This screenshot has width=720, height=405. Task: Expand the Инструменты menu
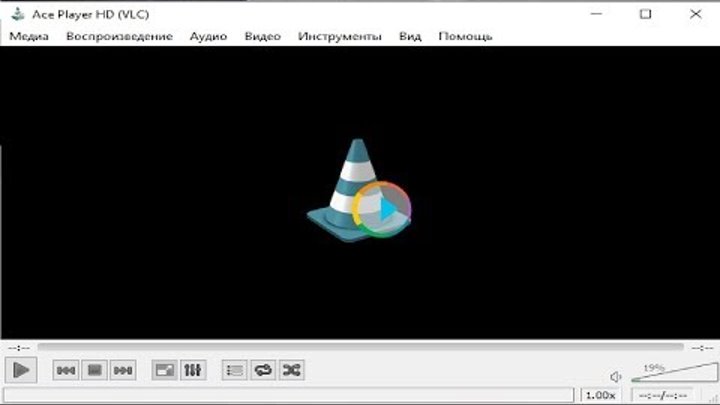pyautogui.click(x=339, y=36)
